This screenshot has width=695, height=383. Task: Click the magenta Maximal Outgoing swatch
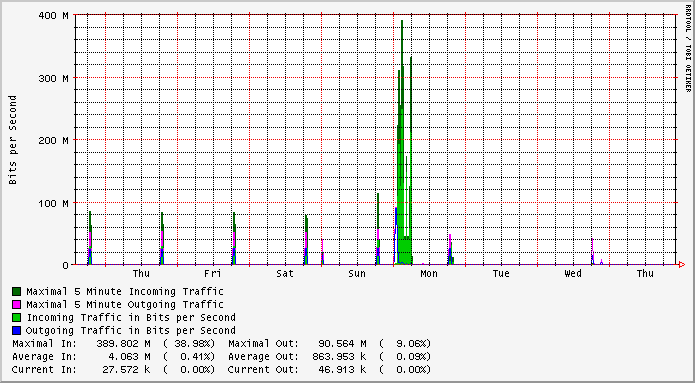point(16,305)
